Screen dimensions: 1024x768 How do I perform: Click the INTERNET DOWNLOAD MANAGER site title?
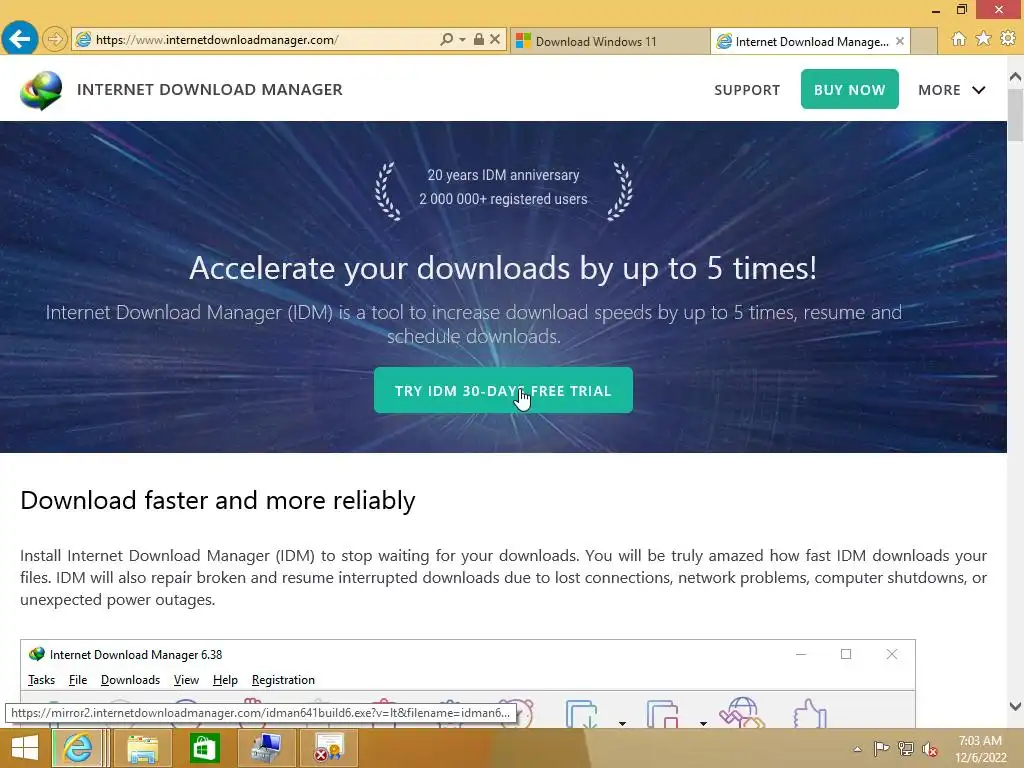coord(210,89)
